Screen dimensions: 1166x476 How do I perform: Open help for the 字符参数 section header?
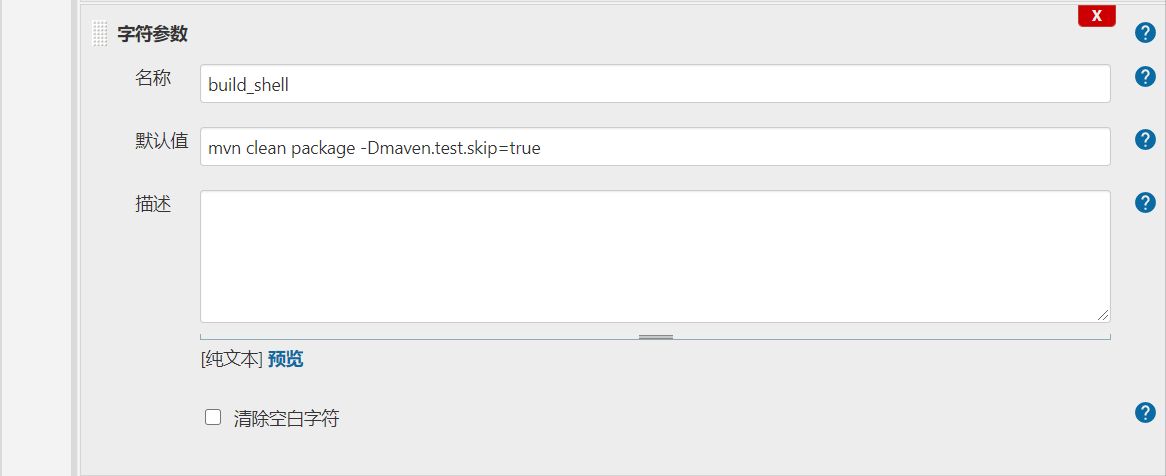click(x=1145, y=33)
